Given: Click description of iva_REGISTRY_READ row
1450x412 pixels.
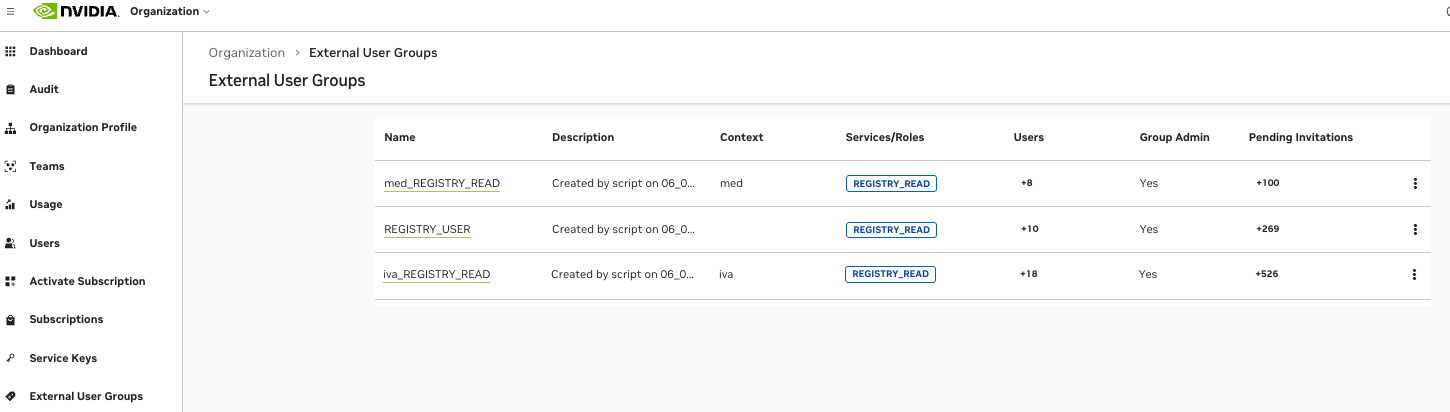Looking at the screenshot, I should point(622,274).
